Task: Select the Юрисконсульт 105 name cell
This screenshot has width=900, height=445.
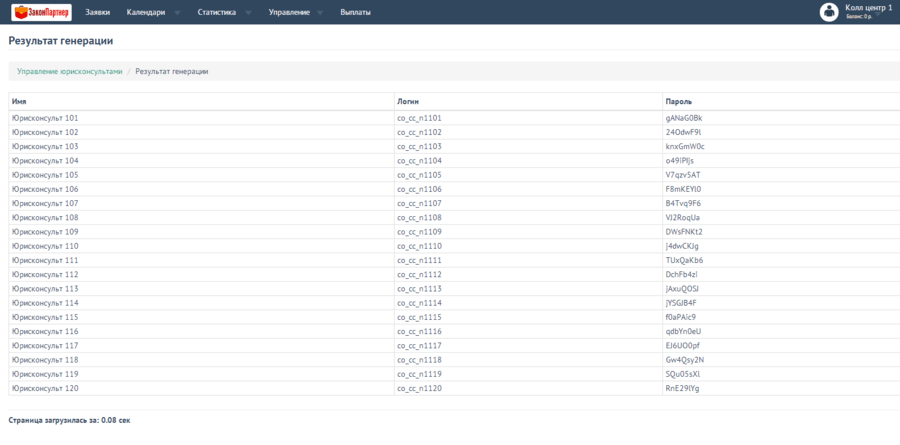Action: pyautogui.click(x=201, y=175)
